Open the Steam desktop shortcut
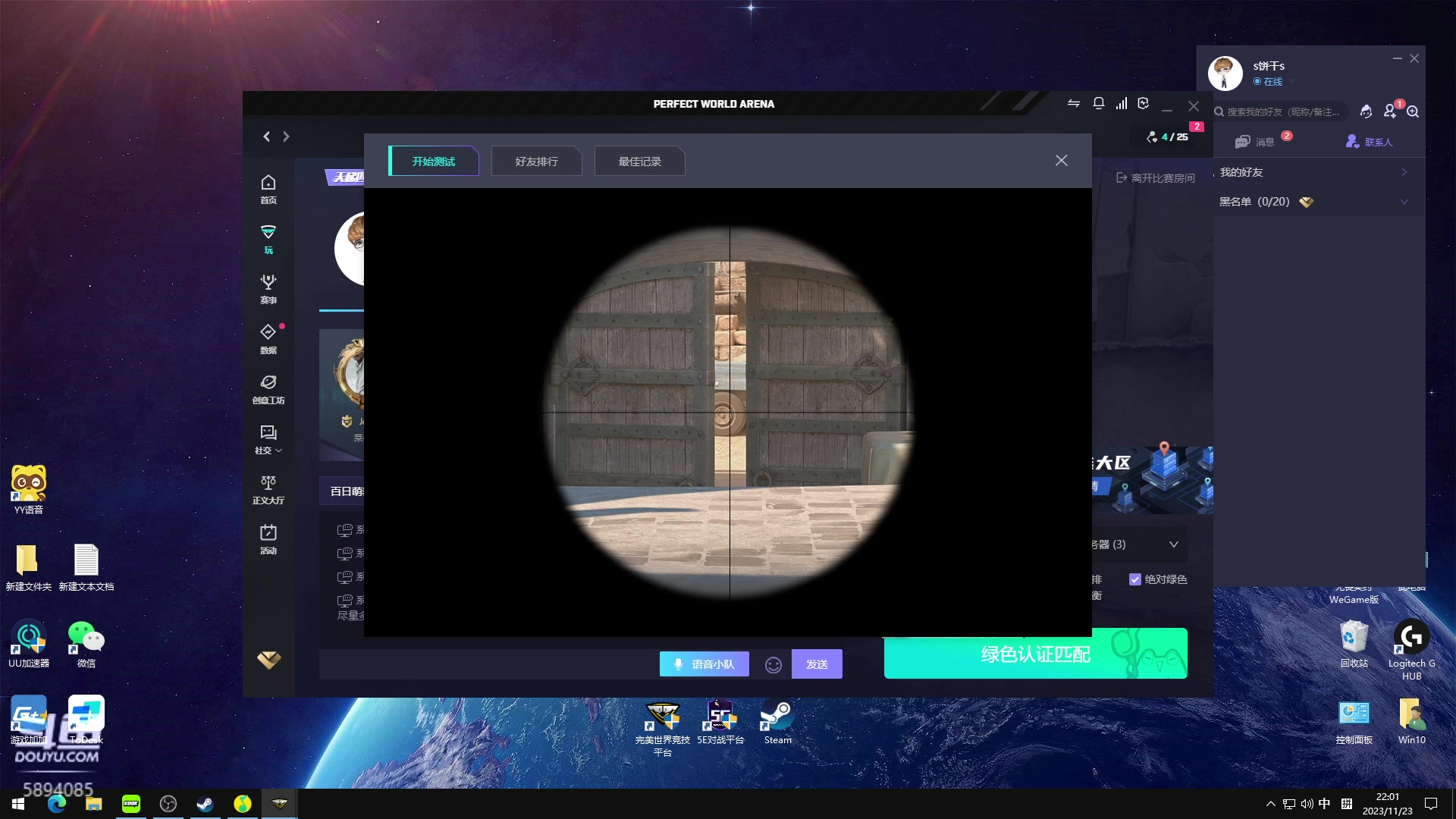This screenshot has width=1456, height=819. coord(777,722)
